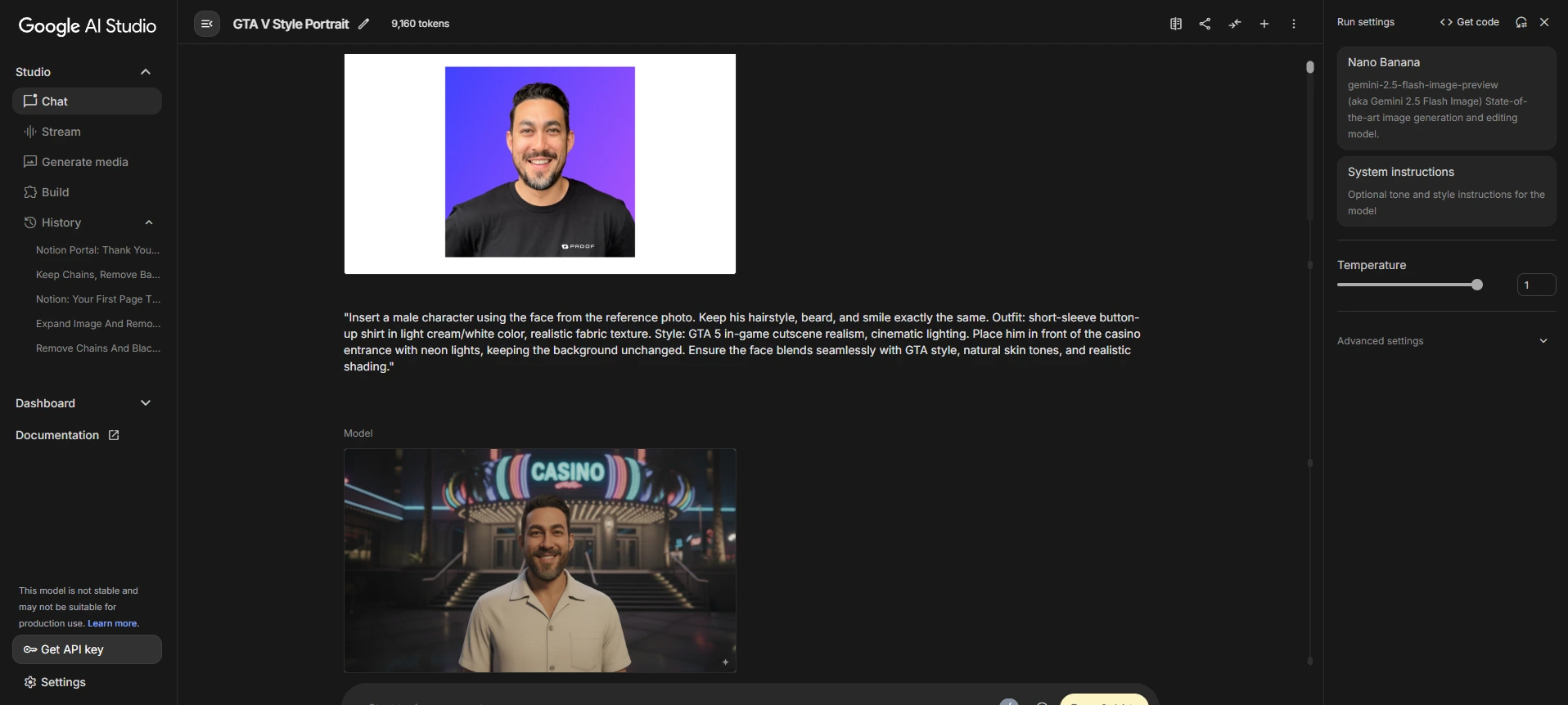Open Generate media section
Image resolution: width=1568 pixels, height=705 pixels.
pos(87,162)
